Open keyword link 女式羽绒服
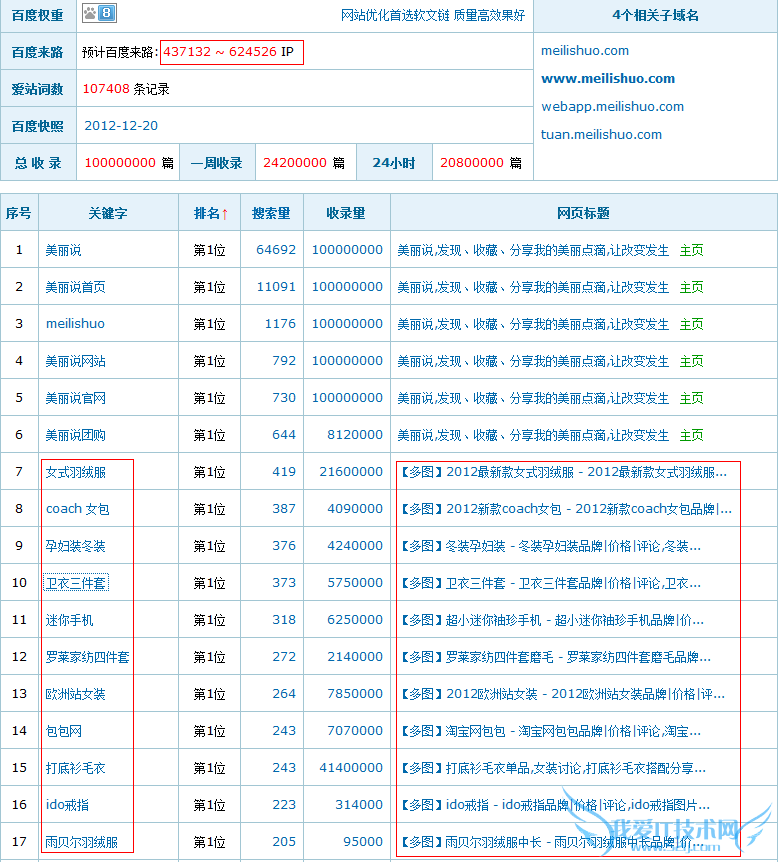This screenshot has width=778, height=862. tap(75, 472)
